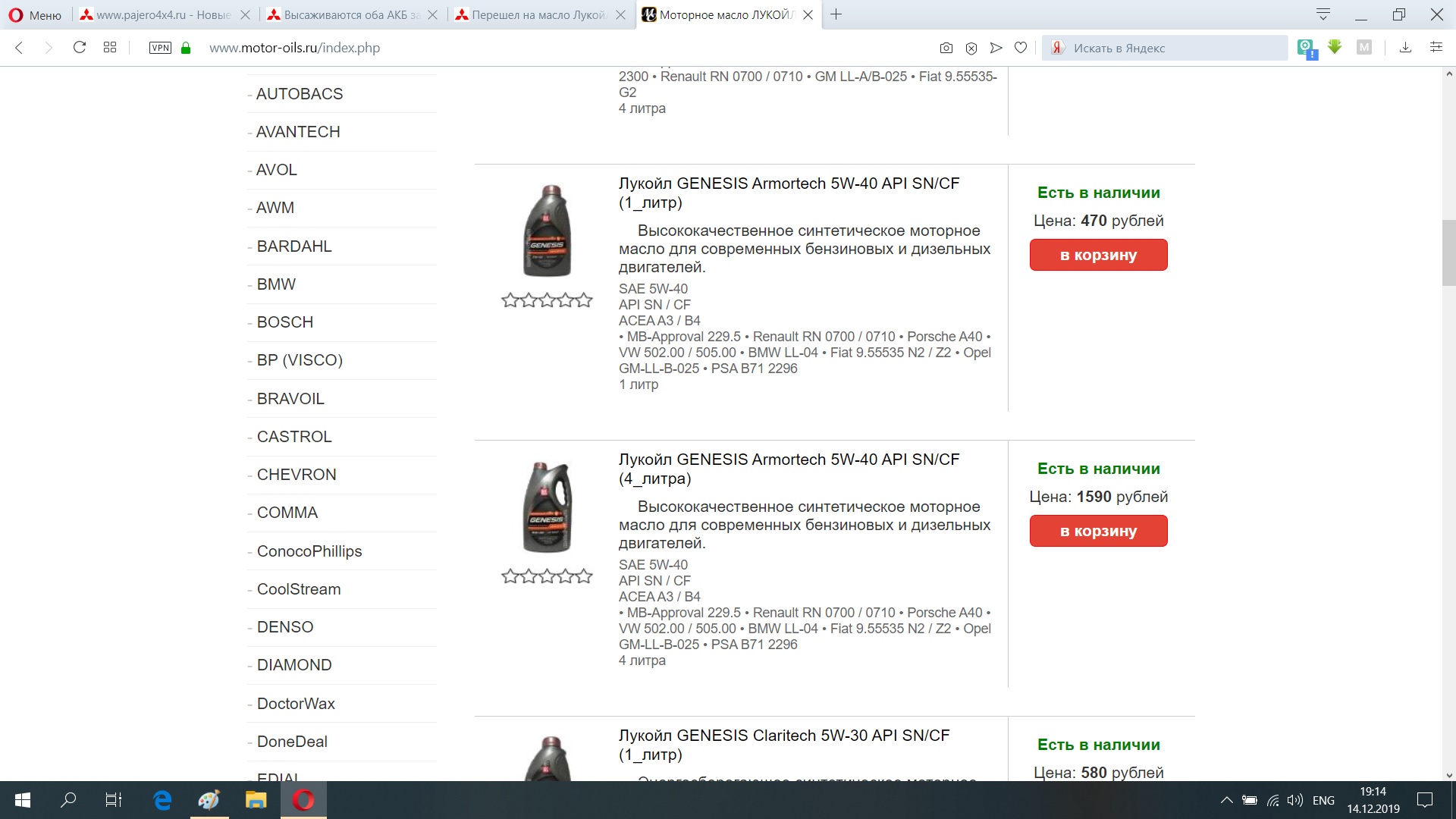Image resolution: width=1456 pixels, height=819 pixels.
Task: Open the CASTROL brand link in the sidebar
Action: pyautogui.click(x=294, y=437)
